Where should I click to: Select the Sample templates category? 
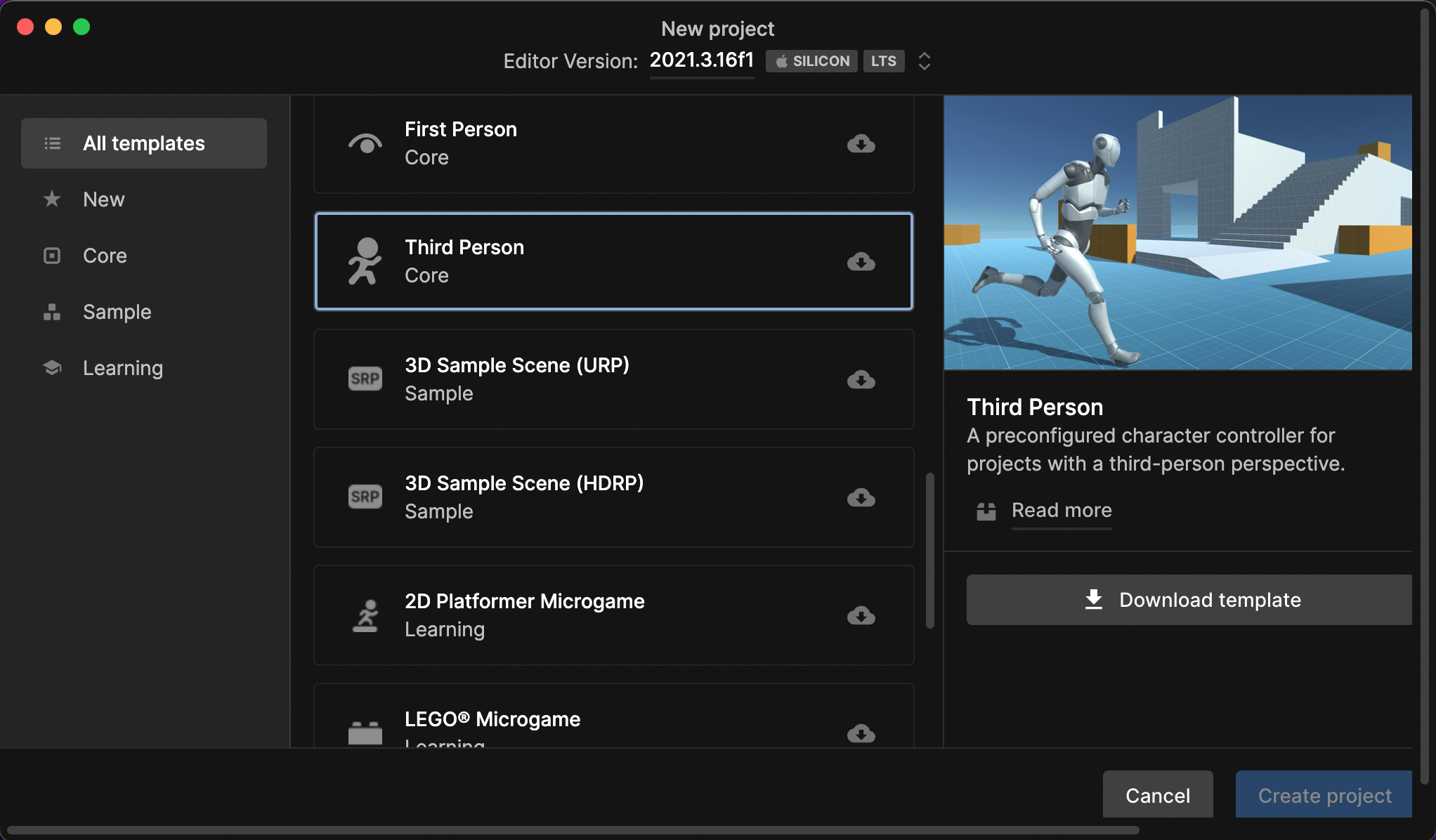click(117, 311)
